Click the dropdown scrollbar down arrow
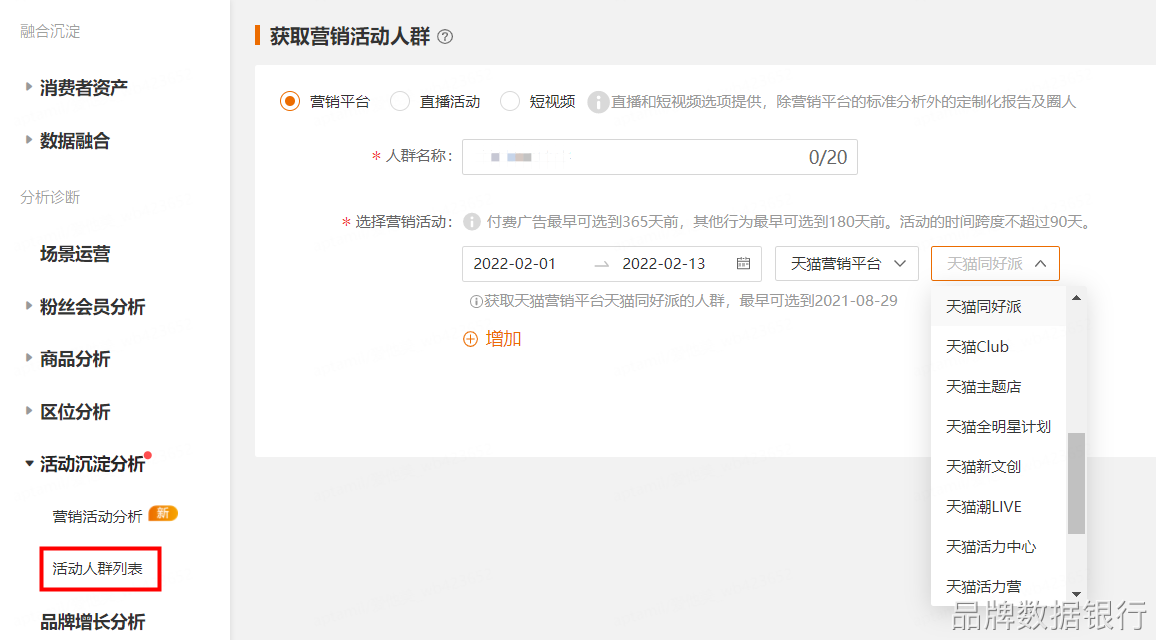 click(1076, 594)
